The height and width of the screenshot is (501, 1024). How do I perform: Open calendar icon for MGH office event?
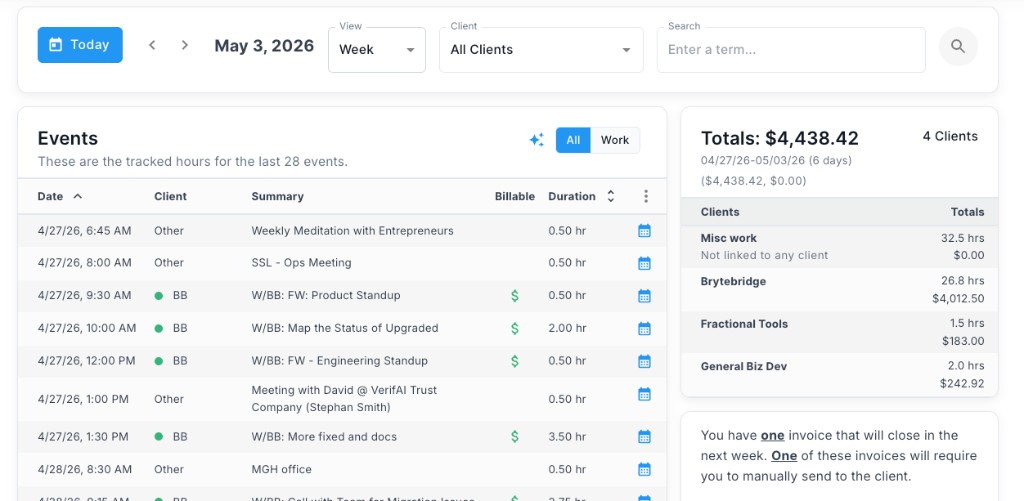point(644,469)
